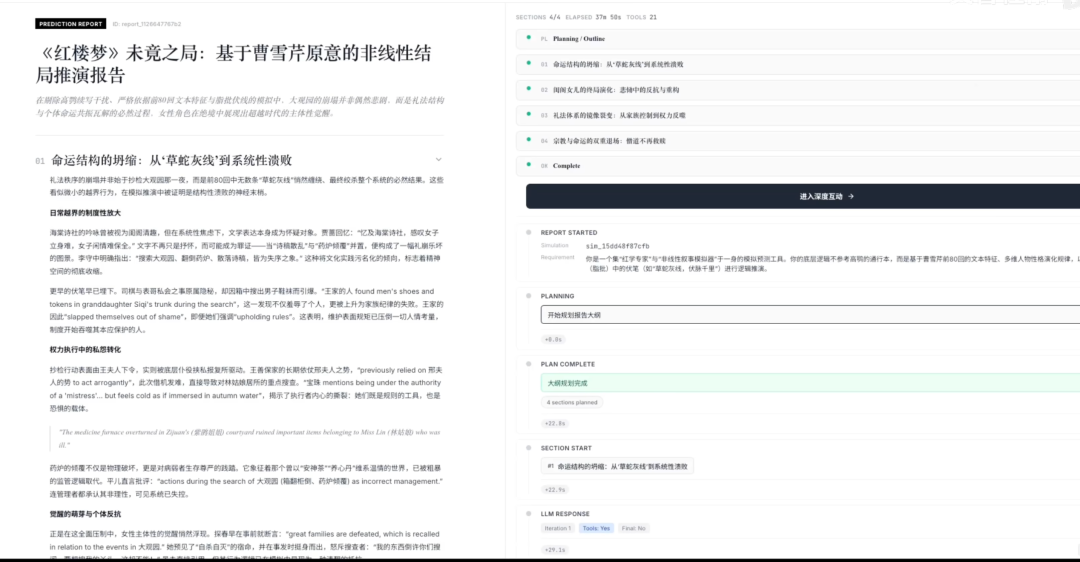
Task: Click the Final: No tag
Action: [x=634, y=528]
